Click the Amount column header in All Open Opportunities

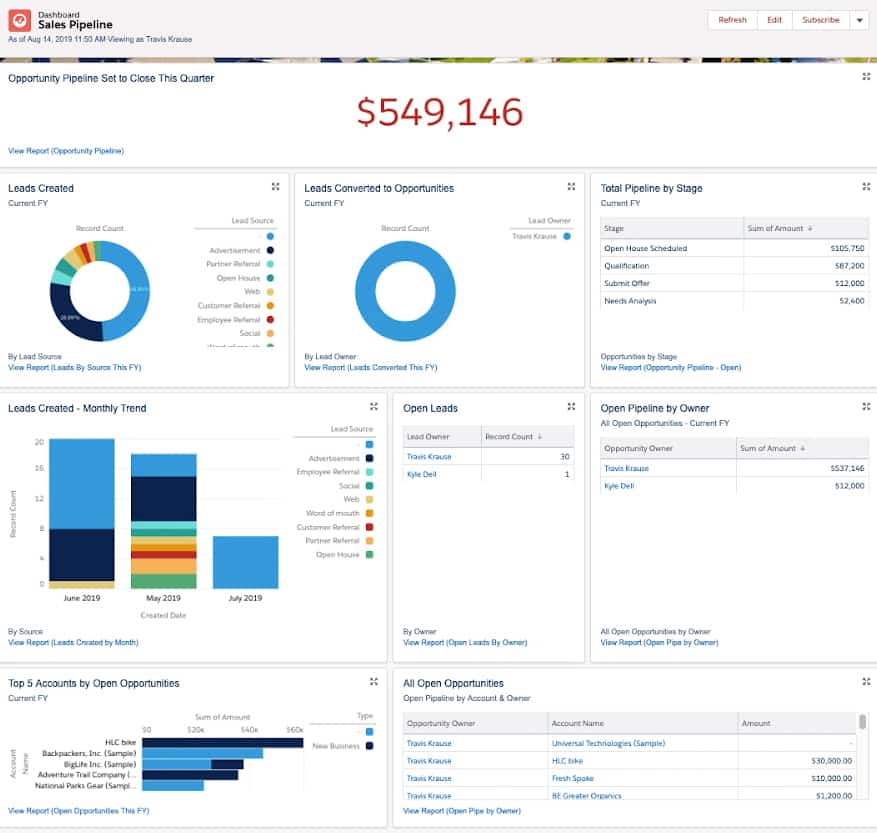click(796, 723)
